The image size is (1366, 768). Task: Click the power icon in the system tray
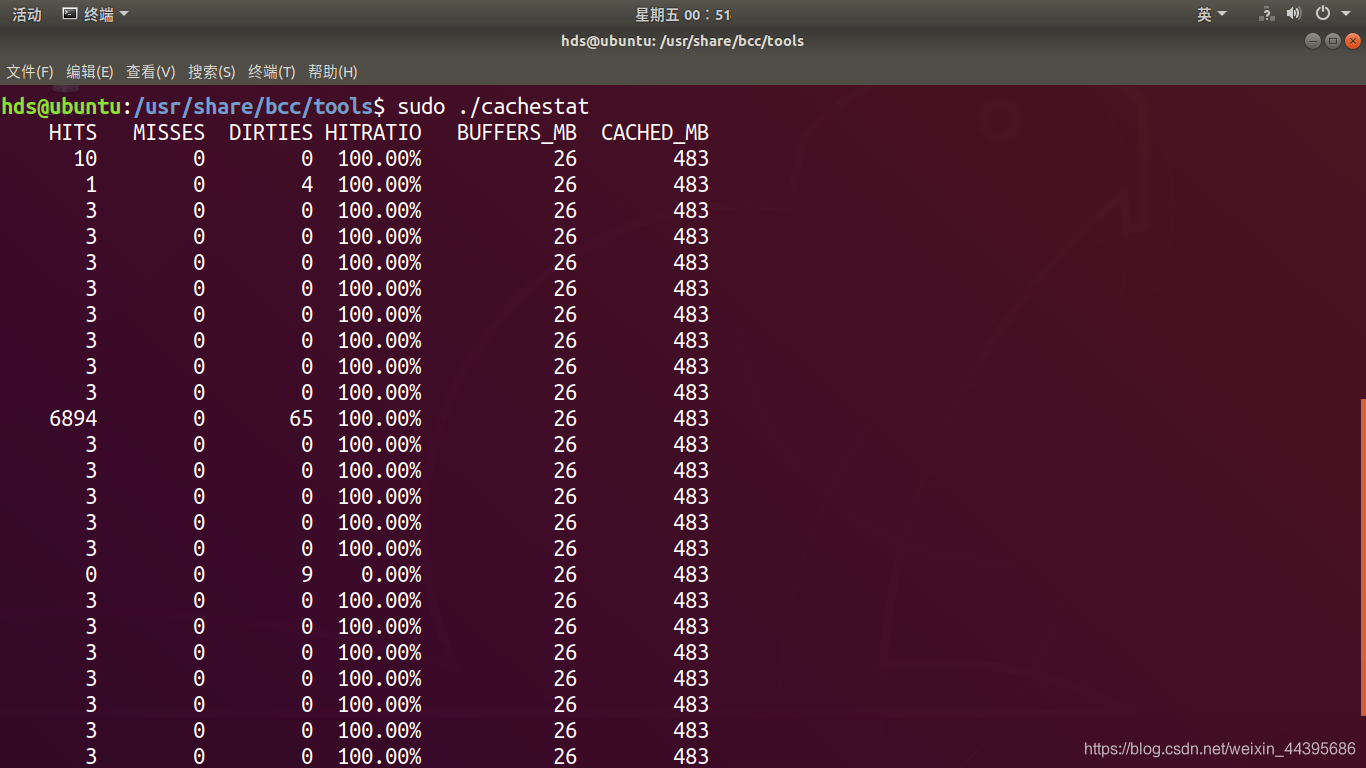(x=1322, y=14)
